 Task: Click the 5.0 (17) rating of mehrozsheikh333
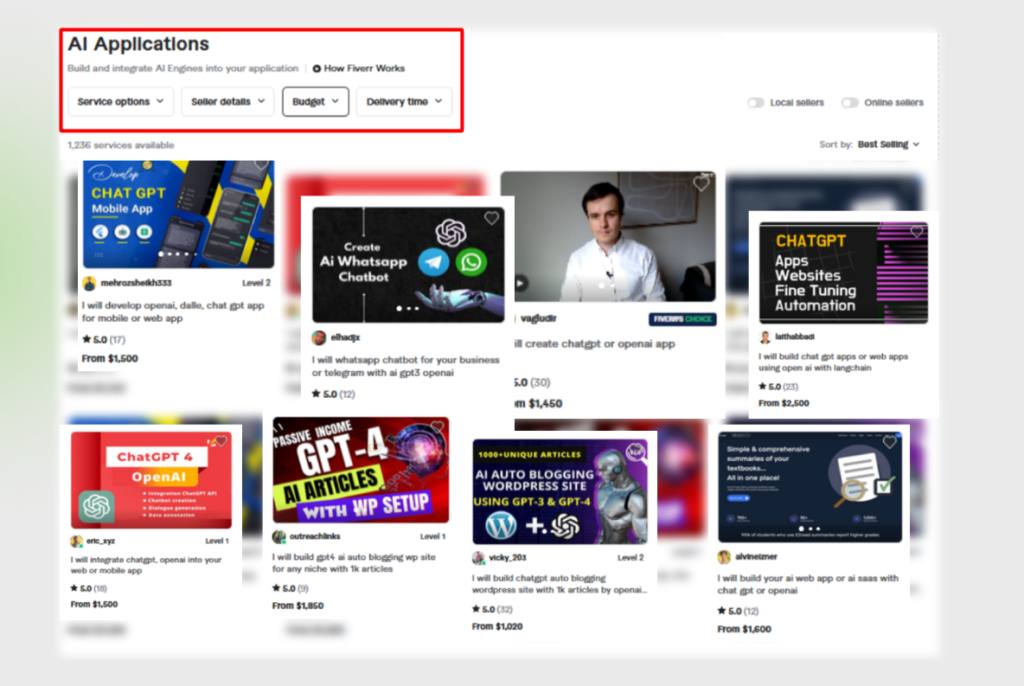click(x=104, y=340)
